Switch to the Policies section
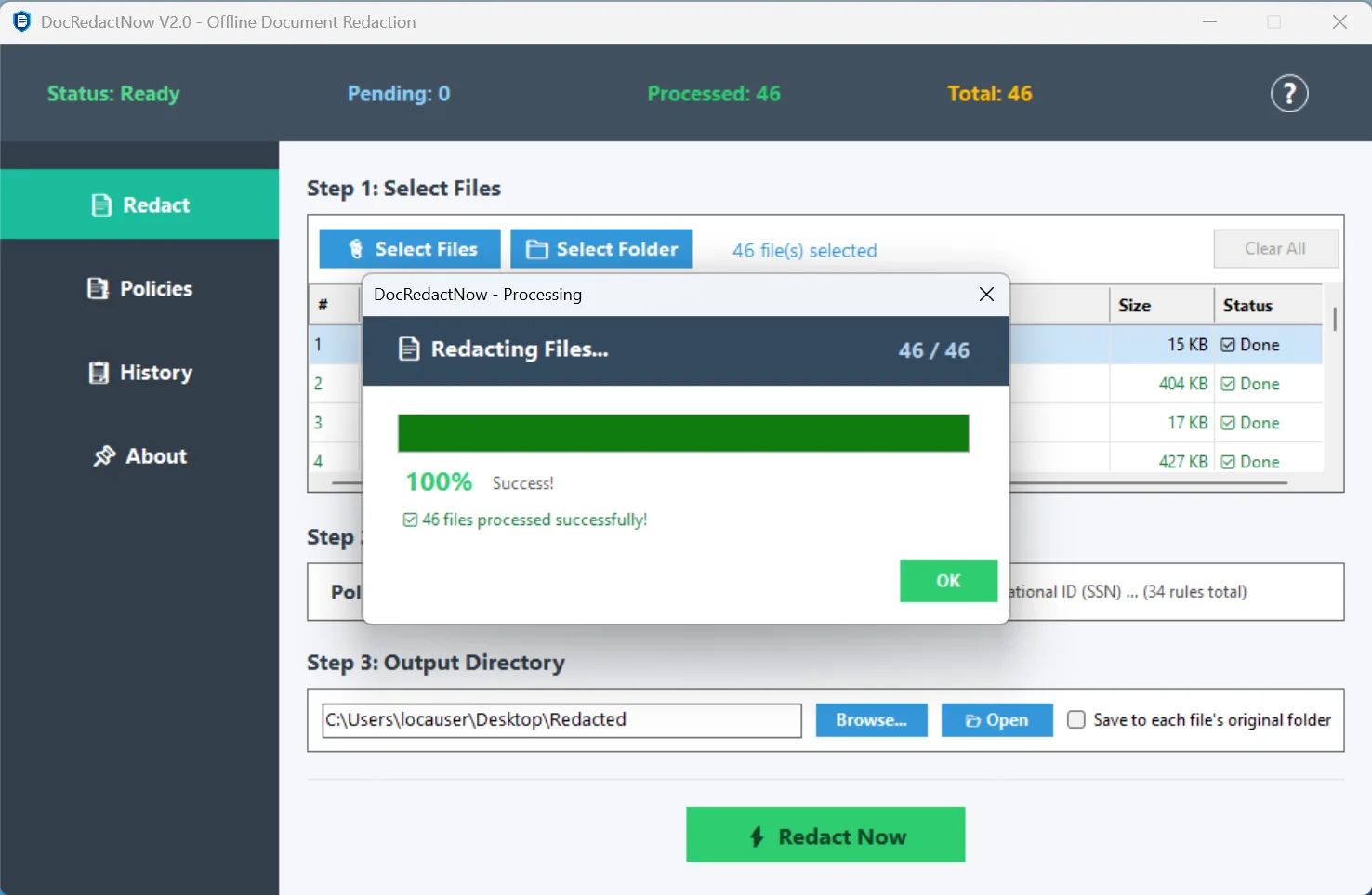 [x=139, y=289]
